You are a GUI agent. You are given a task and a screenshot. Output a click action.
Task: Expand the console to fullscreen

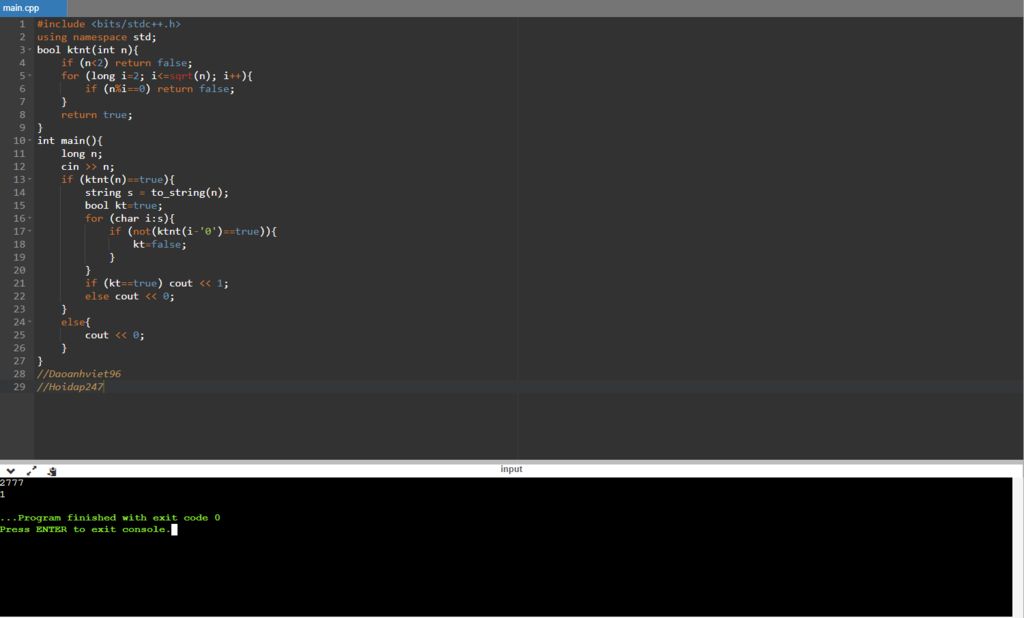tap(31, 470)
